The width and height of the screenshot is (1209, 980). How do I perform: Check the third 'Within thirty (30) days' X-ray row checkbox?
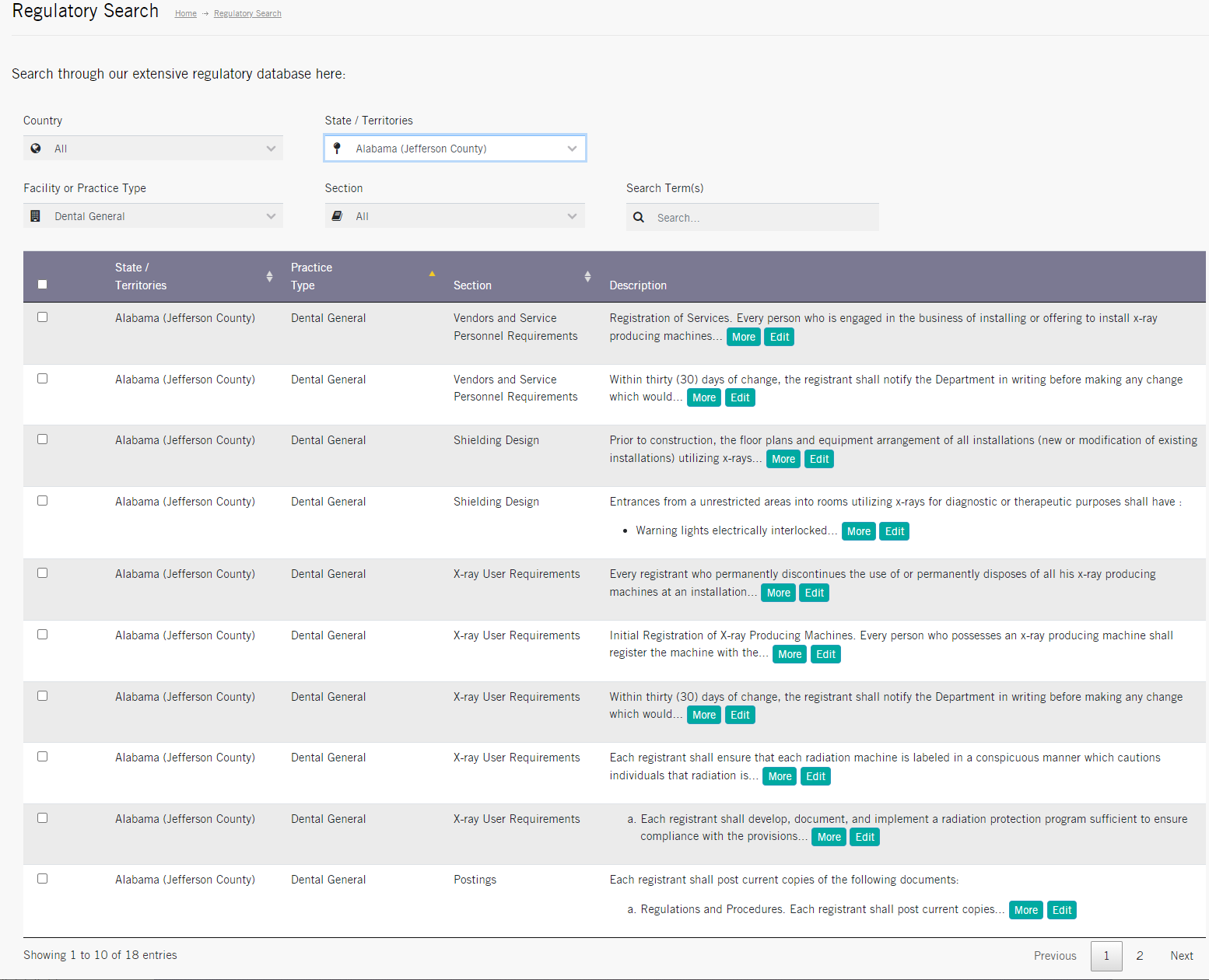click(x=43, y=696)
